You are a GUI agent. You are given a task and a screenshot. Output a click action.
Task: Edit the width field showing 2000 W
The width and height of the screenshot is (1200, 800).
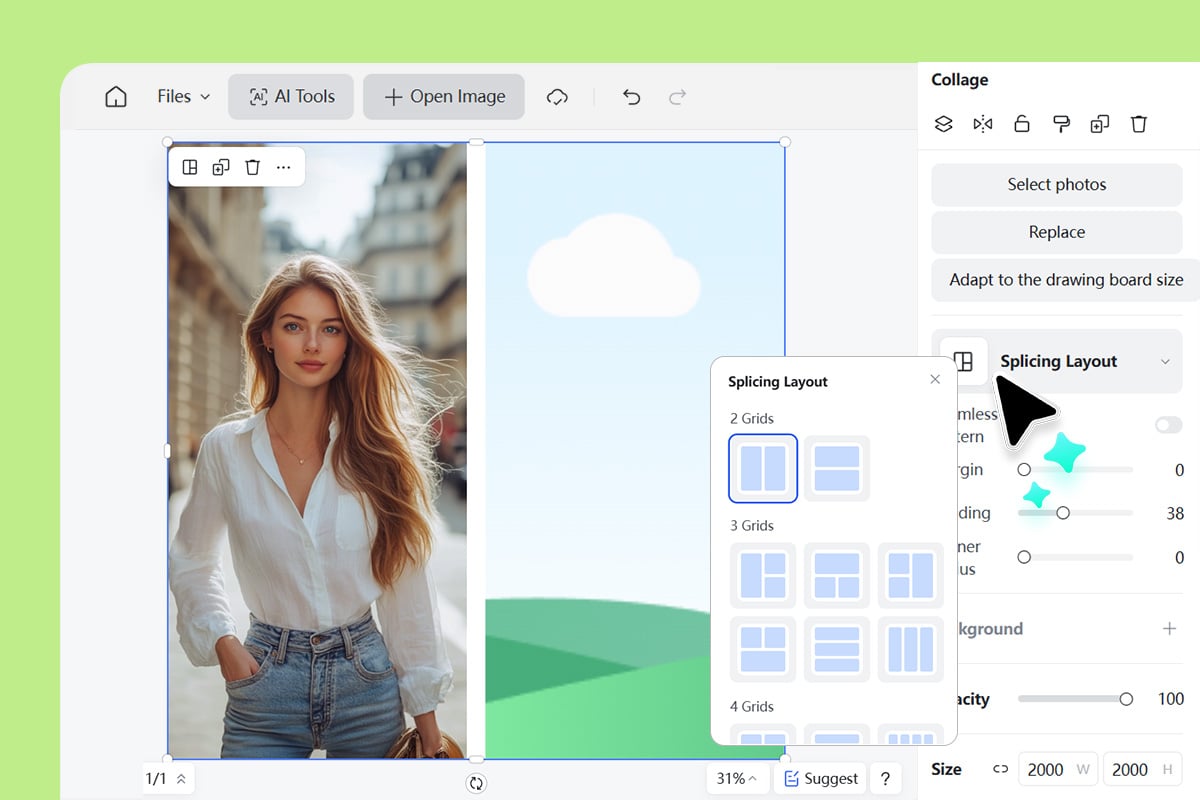(x=1058, y=769)
